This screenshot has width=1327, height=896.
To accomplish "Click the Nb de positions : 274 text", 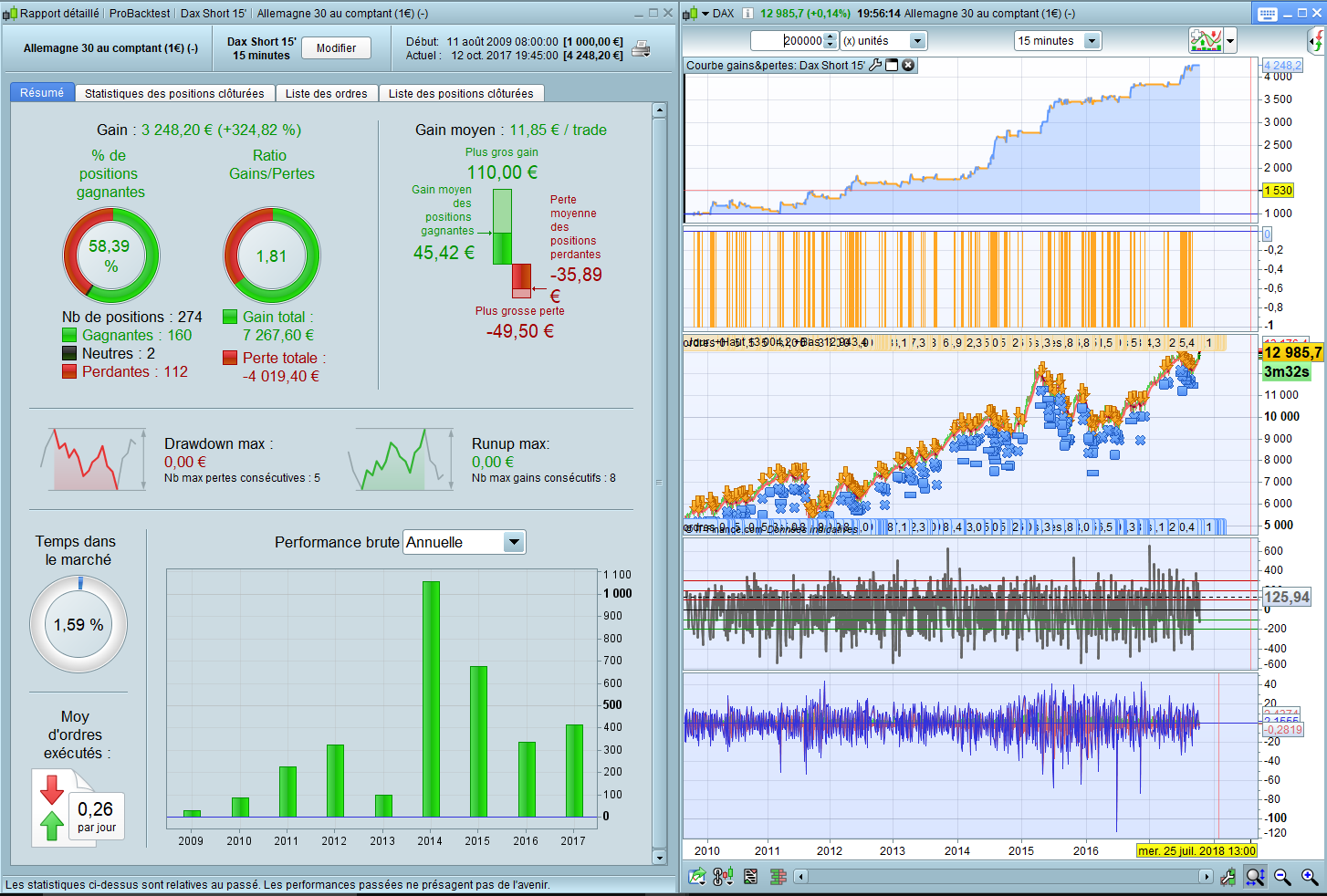I will 132,317.
